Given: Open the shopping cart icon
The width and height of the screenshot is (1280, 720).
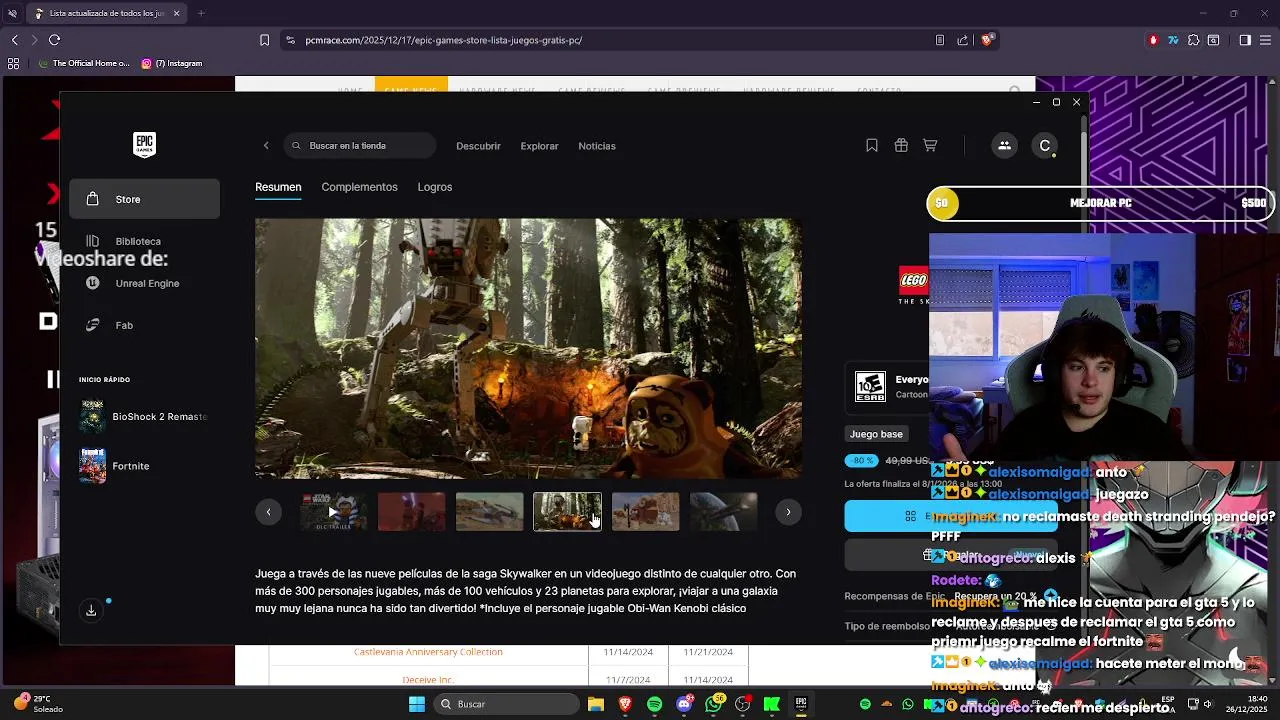Looking at the screenshot, I should 930,146.
